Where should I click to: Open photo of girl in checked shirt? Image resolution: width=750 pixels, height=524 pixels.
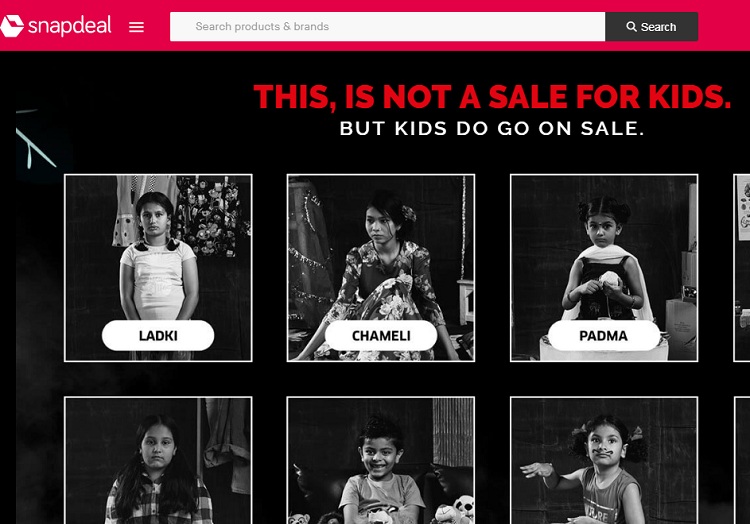pyautogui.click(x=158, y=460)
